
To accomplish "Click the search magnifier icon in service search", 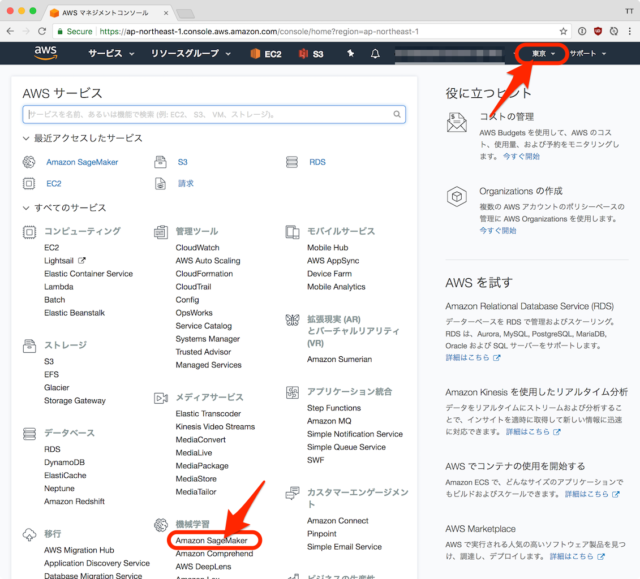I will point(397,114).
